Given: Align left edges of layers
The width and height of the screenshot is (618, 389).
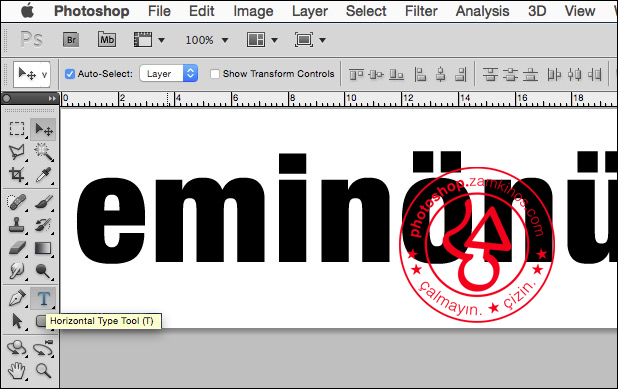Looking at the screenshot, I should (x=421, y=74).
